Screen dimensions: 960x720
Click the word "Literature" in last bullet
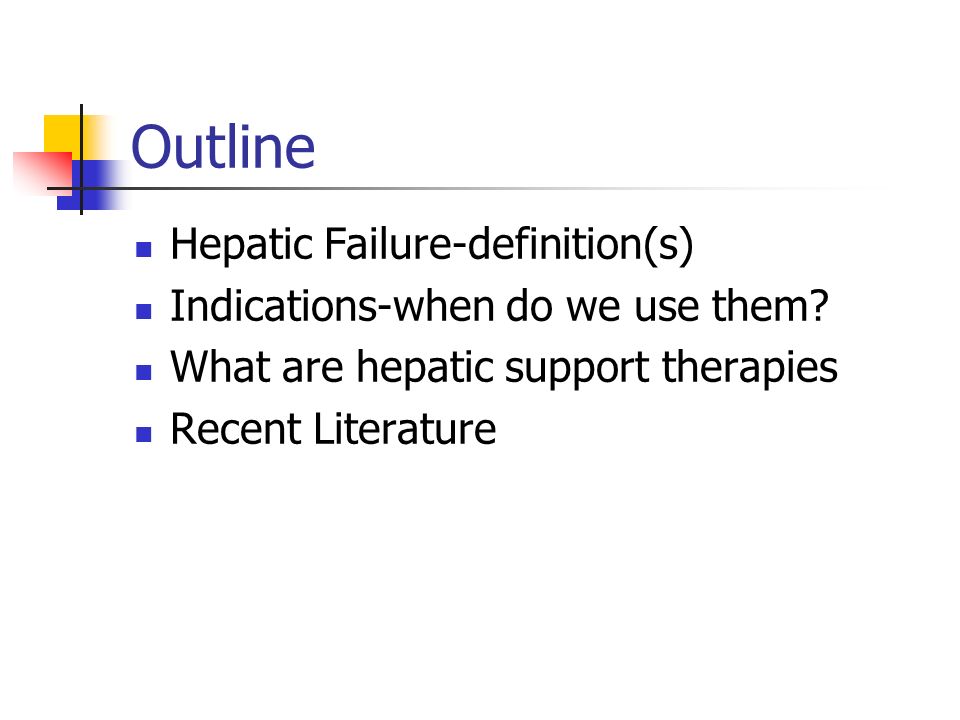pos(405,429)
